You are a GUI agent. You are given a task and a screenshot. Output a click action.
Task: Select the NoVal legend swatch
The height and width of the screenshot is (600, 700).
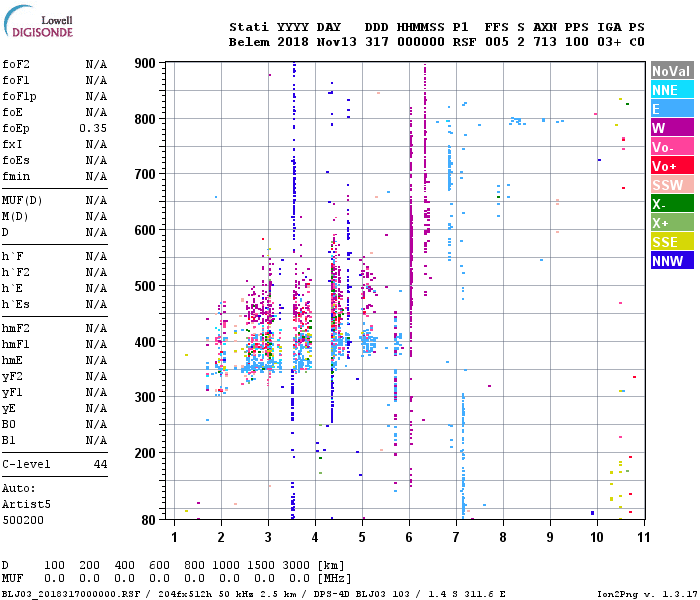pos(672,71)
